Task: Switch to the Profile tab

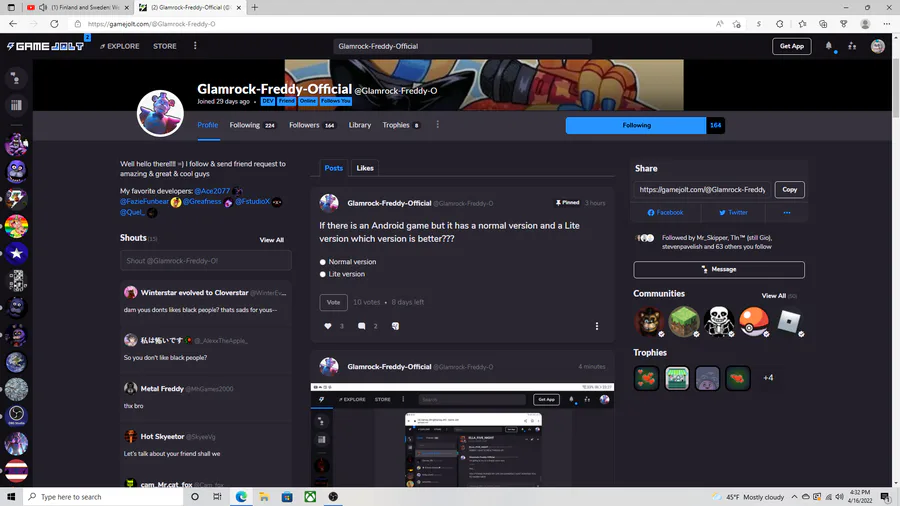Action: pyautogui.click(x=208, y=125)
